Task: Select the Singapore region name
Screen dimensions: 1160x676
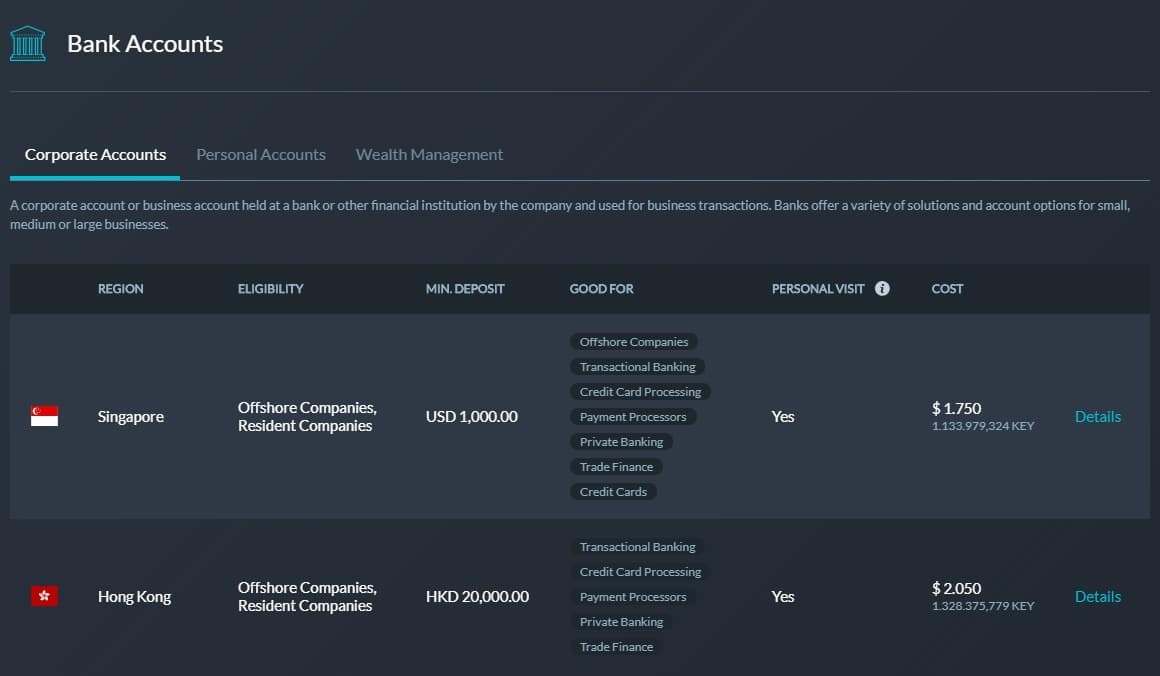Action: click(x=131, y=416)
